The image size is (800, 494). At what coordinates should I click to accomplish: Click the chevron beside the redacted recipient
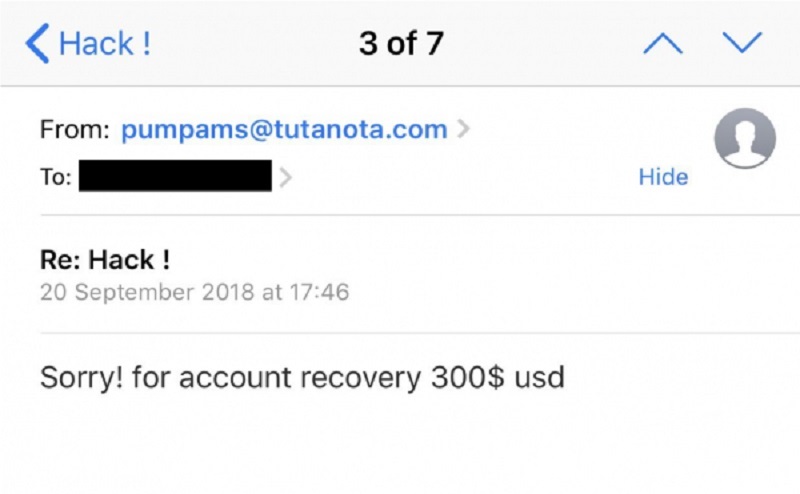286,177
